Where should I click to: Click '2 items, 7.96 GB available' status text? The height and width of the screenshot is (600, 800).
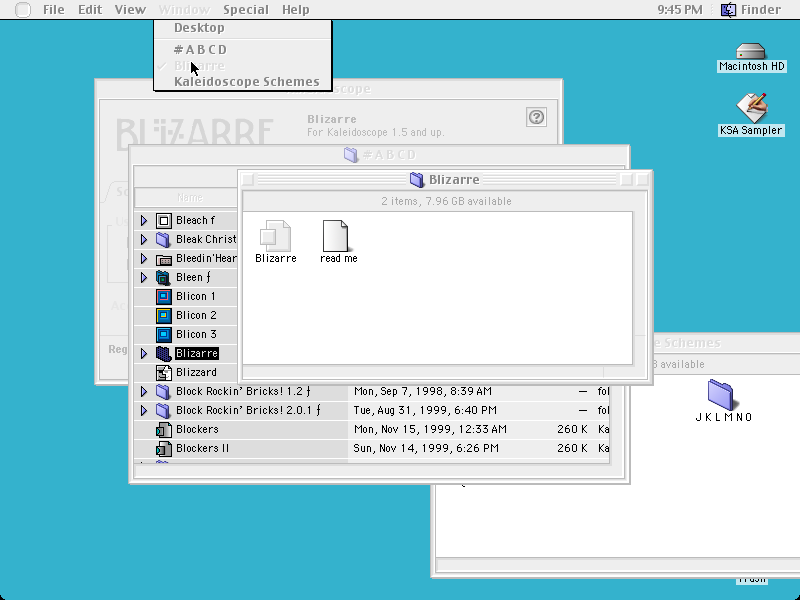(x=446, y=202)
